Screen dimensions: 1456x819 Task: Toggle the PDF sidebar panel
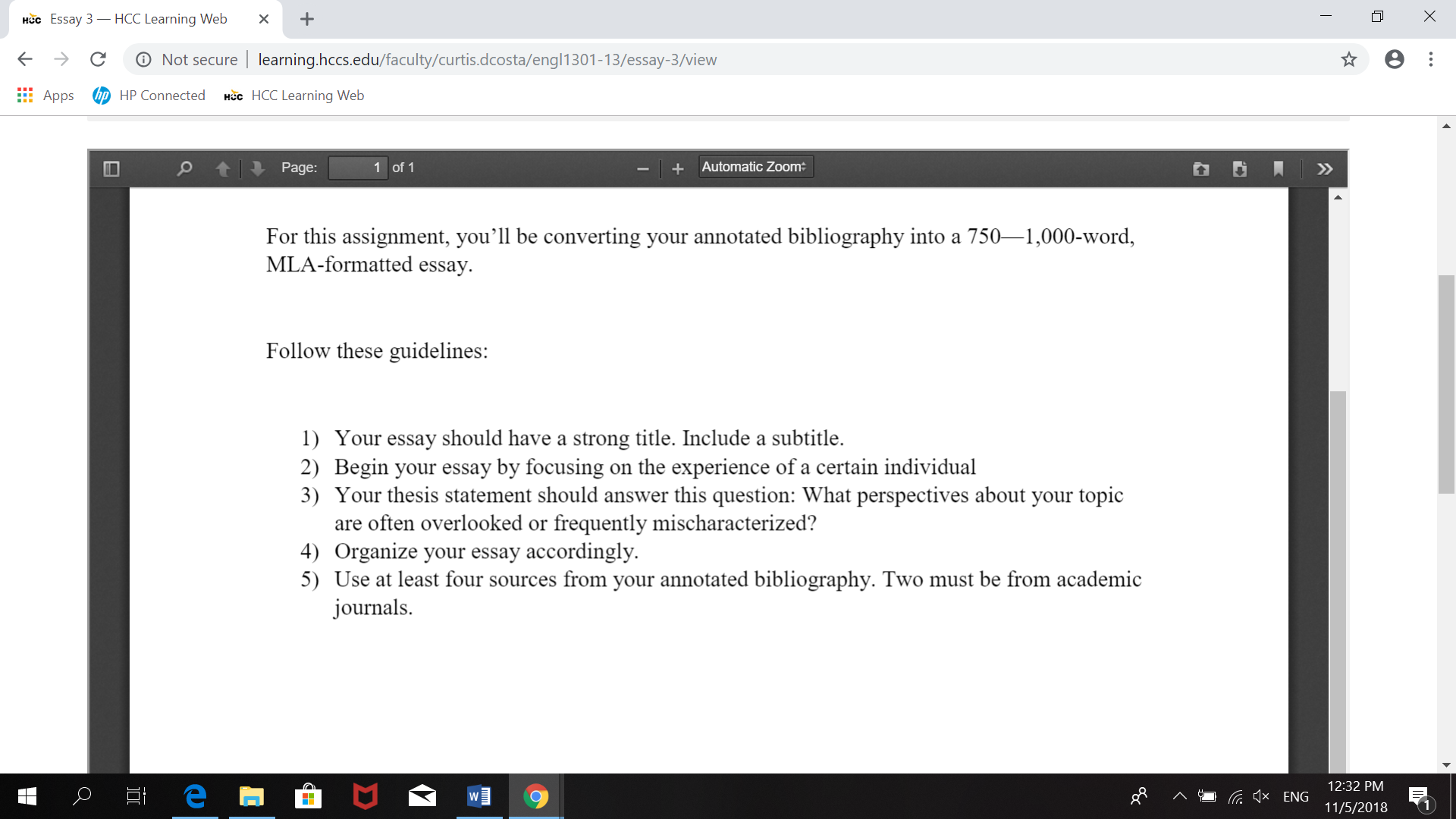click(x=111, y=168)
